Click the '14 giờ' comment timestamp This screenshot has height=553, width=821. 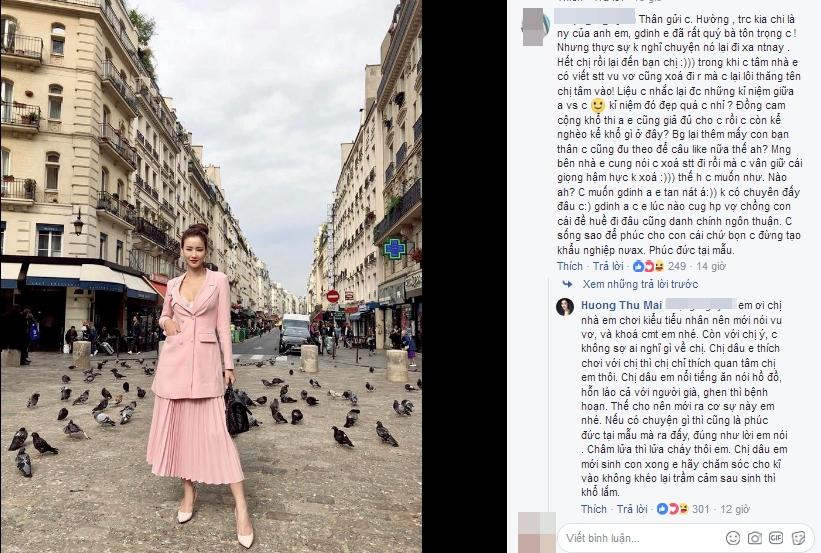coord(711,266)
